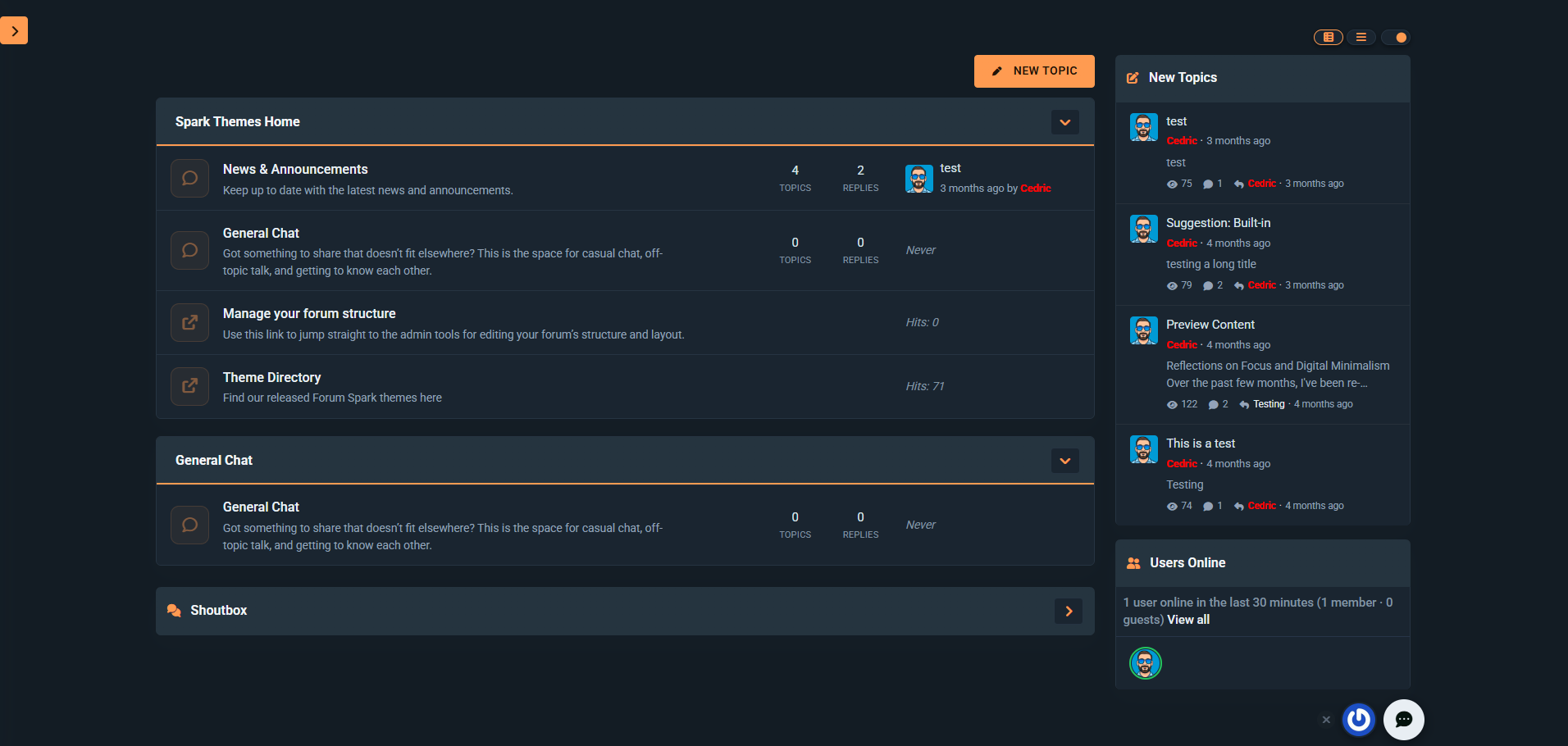Dismiss the floating widget with the X icon

[x=1326, y=720]
